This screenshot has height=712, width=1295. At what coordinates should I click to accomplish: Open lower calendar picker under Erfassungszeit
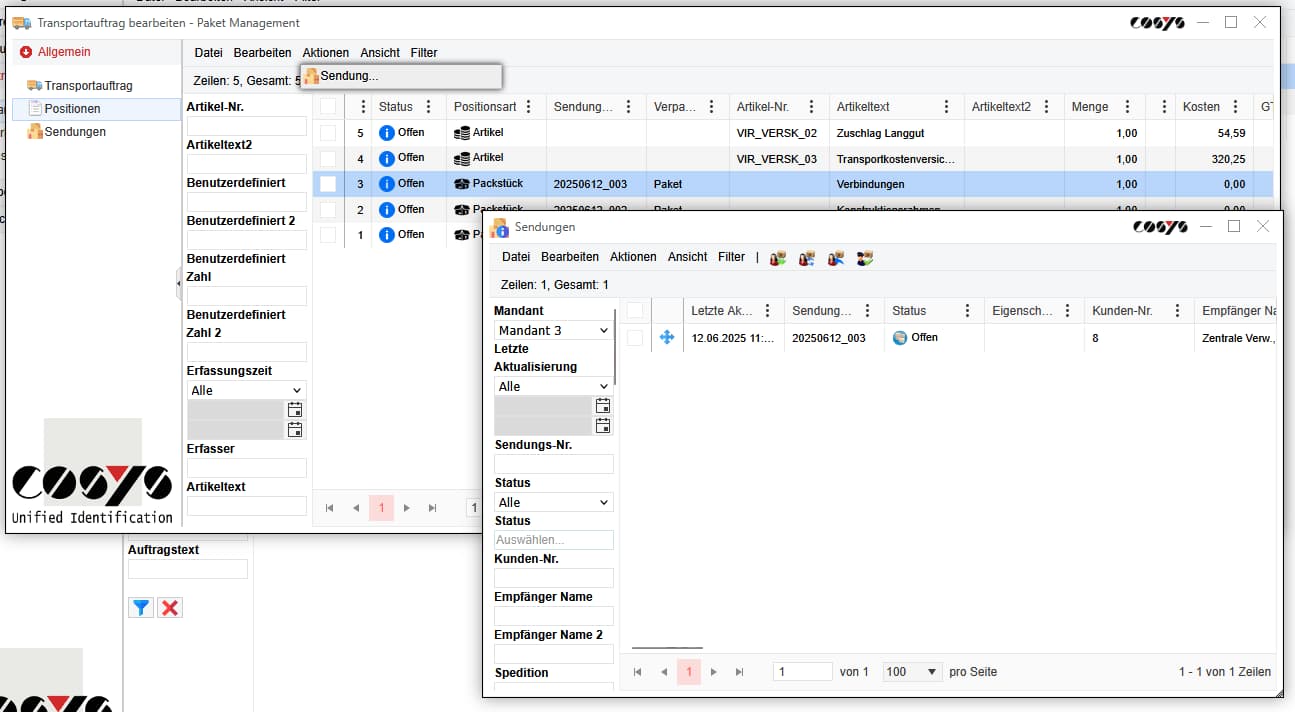click(295, 430)
